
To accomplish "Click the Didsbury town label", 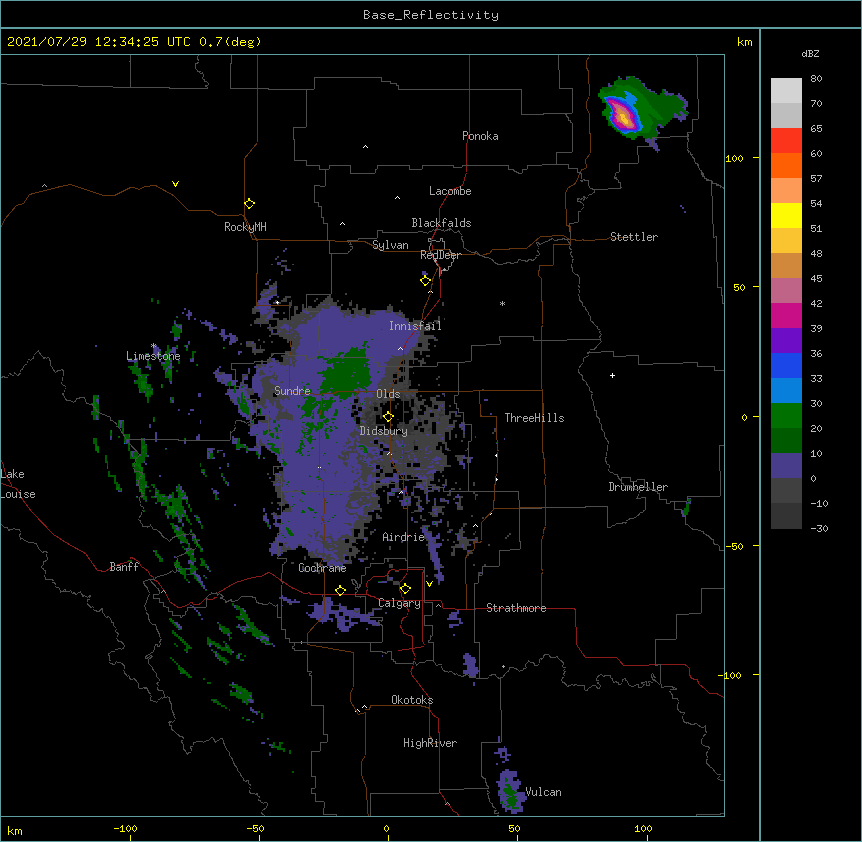I will pyautogui.click(x=383, y=431).
